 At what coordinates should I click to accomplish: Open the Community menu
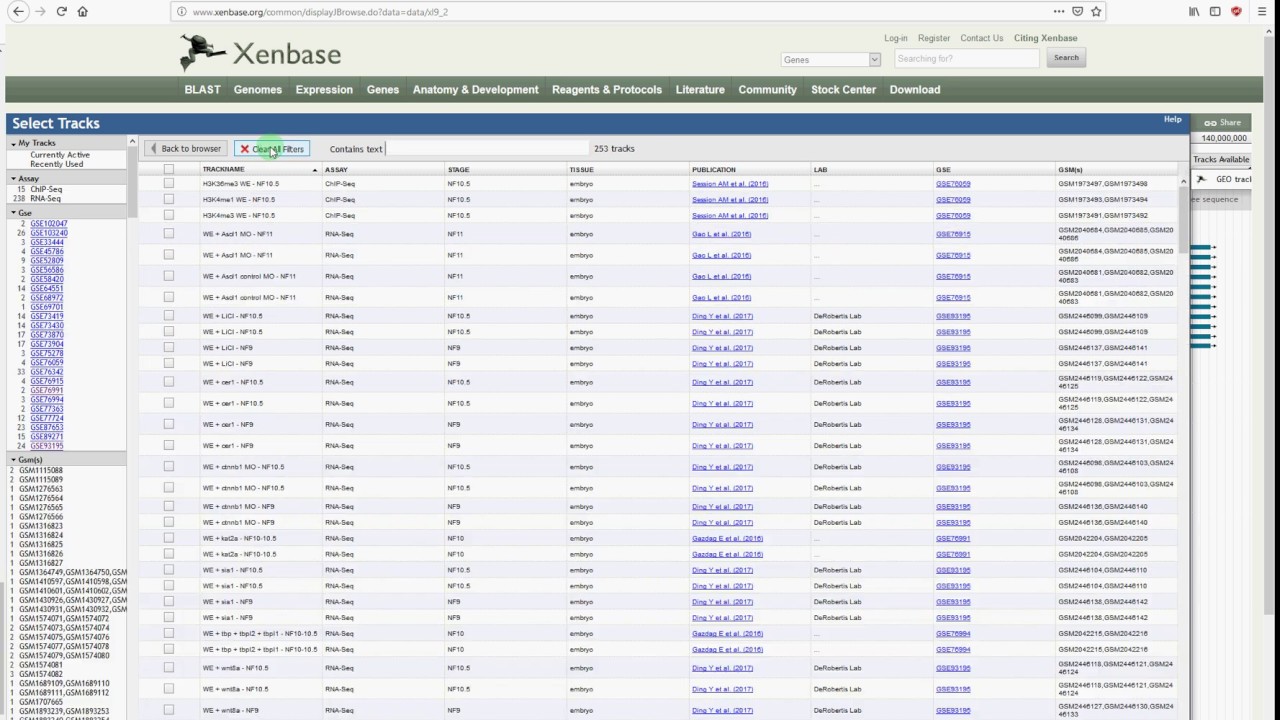[x=768, y=90]
